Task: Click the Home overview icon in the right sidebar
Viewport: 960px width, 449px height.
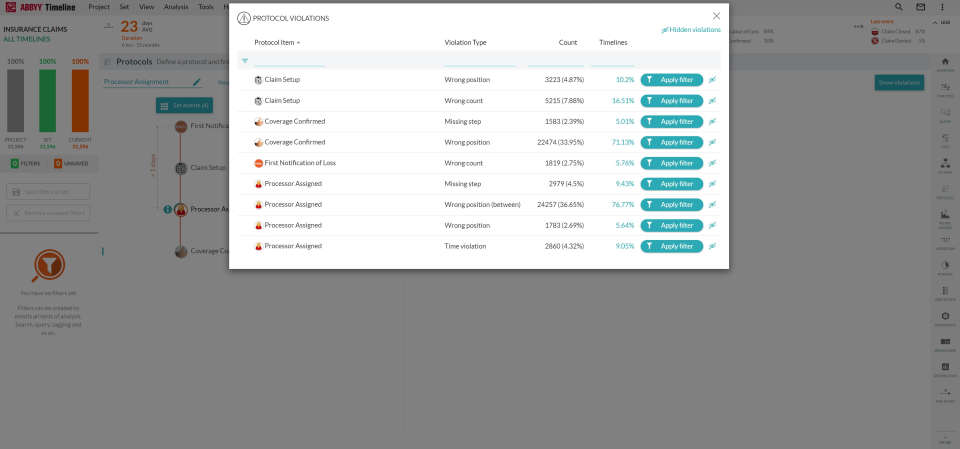Action: point(945,63)
